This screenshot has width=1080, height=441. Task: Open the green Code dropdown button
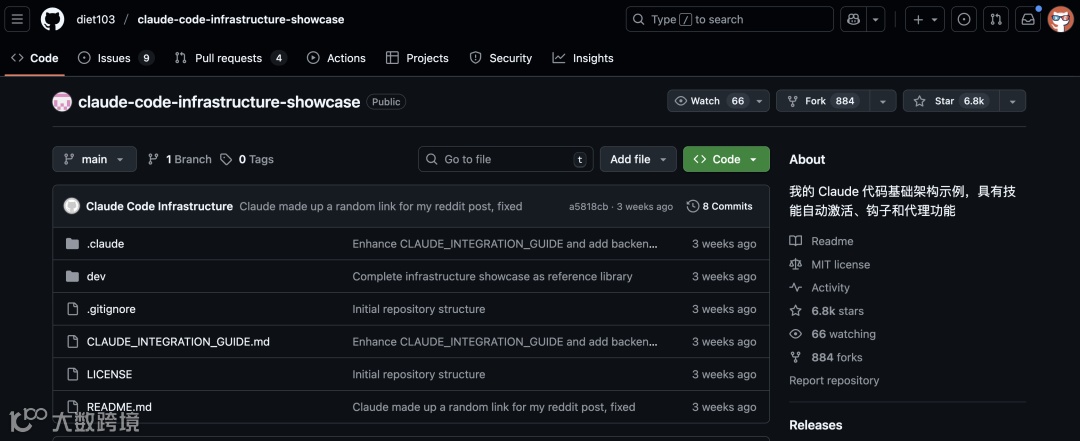726,159
